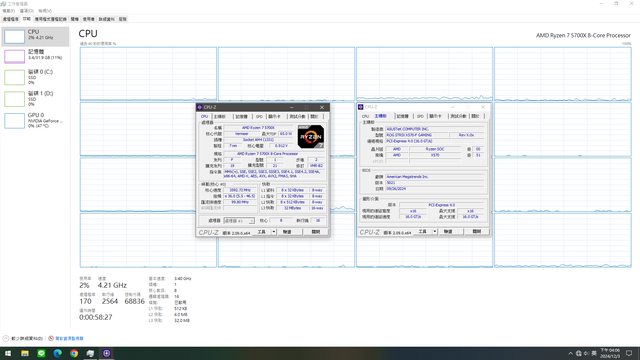Open the Windows Start menu
Viewport: 640px width, 360px height.
[8, 353]
